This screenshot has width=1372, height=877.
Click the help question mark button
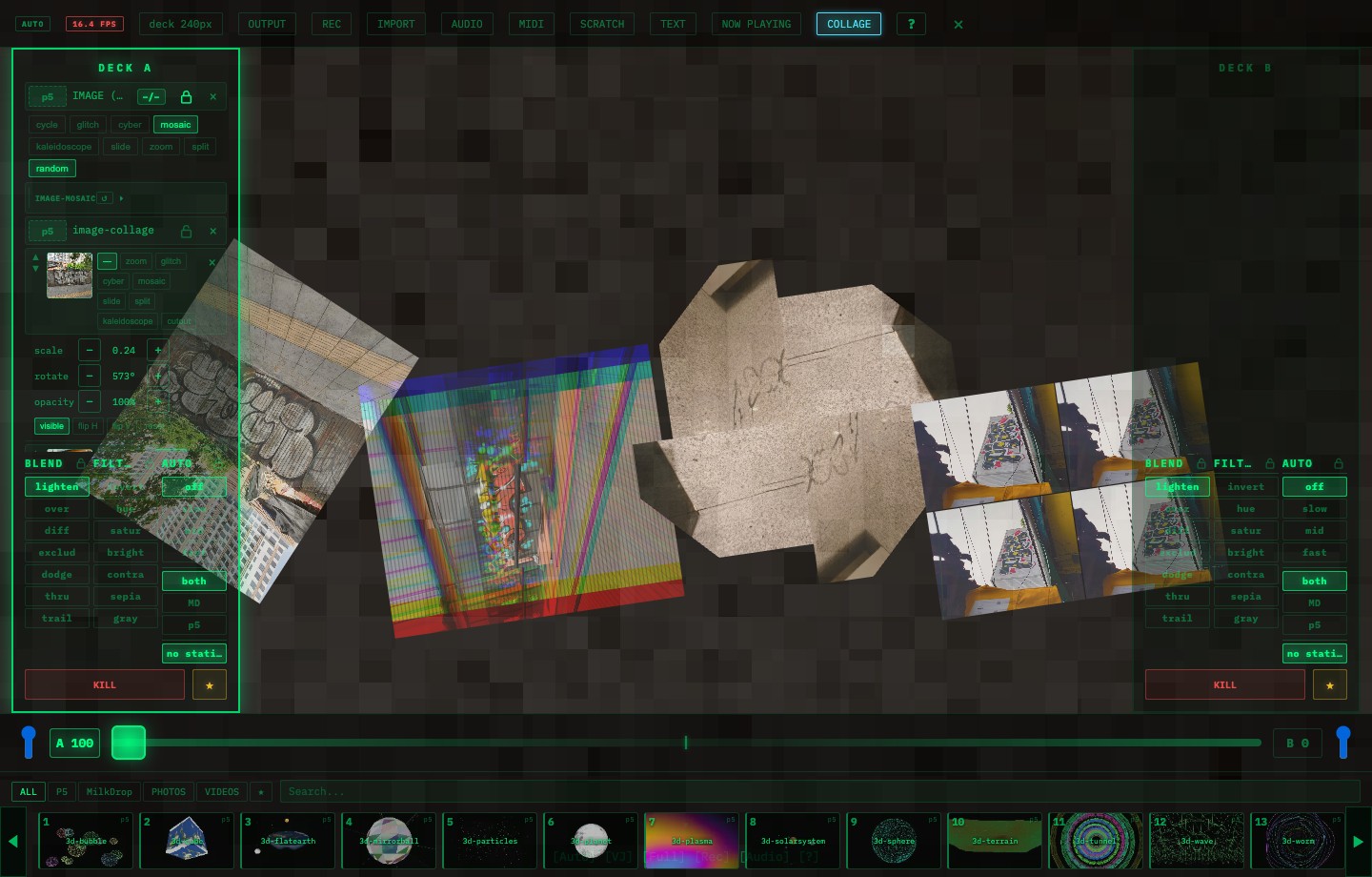pyautogui.click(x=911, y=24)
